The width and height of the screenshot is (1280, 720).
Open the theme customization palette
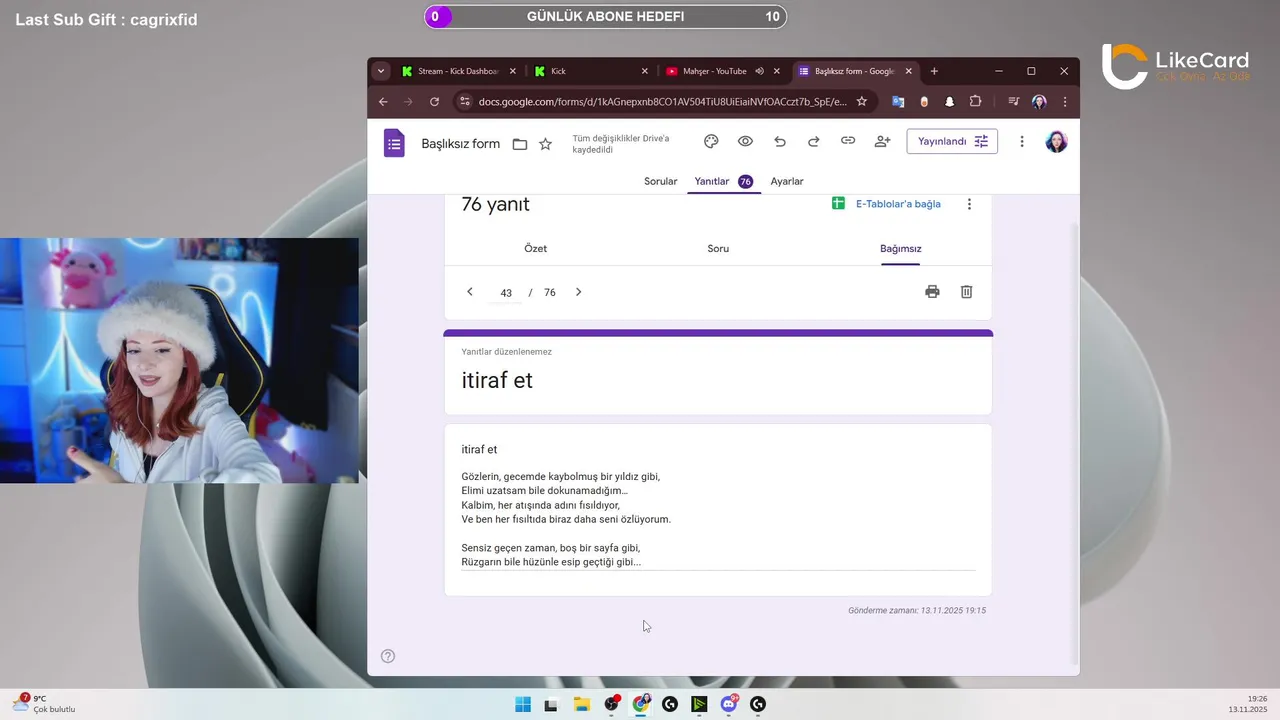click(711, 142)
